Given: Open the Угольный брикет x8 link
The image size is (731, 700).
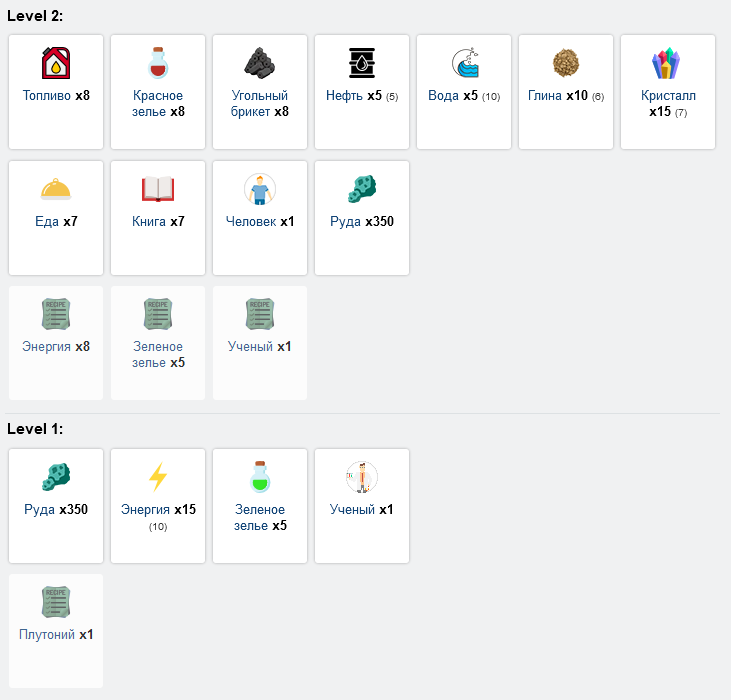Looking at the screenshot, I should coord(260,103).
